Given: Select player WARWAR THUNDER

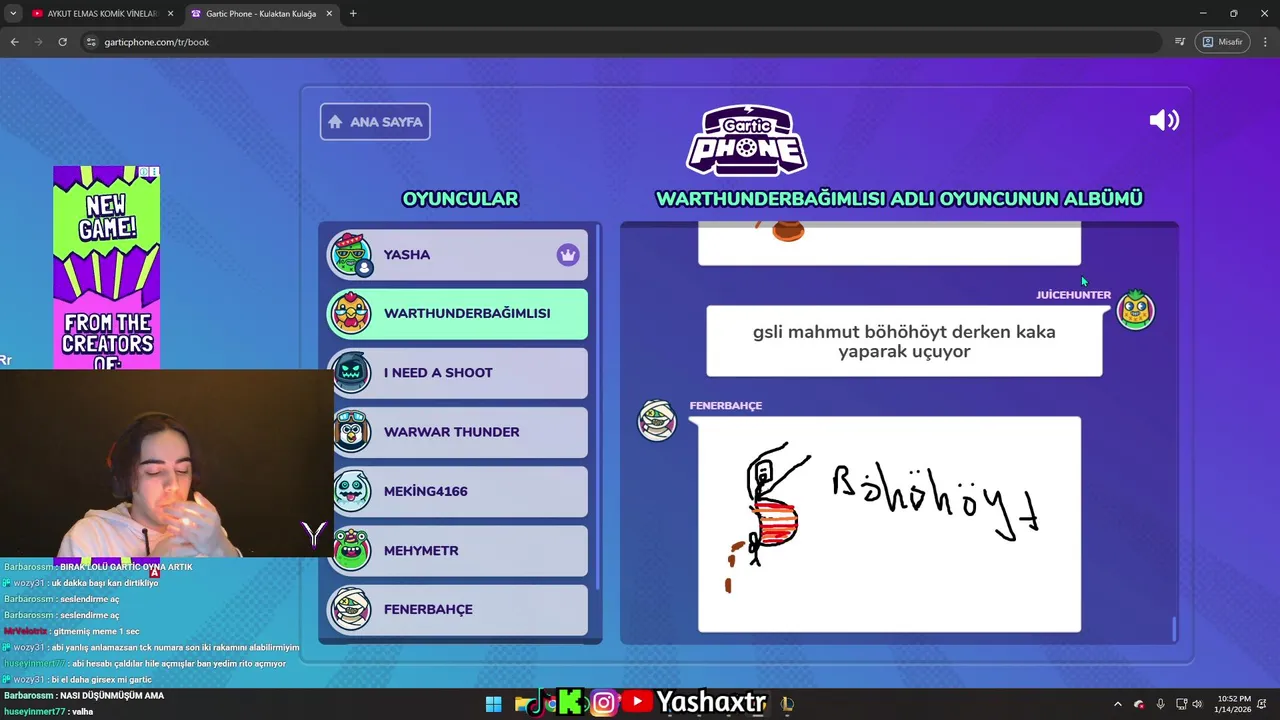Looking at the screenshot, I should coord(458,432).
